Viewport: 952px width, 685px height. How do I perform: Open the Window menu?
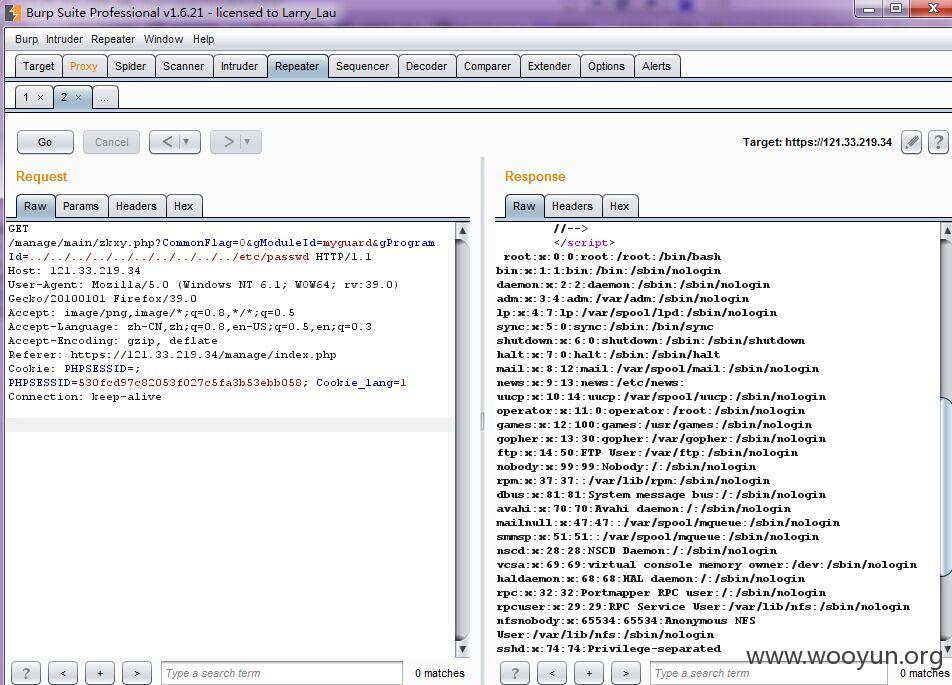click(163, 39)
